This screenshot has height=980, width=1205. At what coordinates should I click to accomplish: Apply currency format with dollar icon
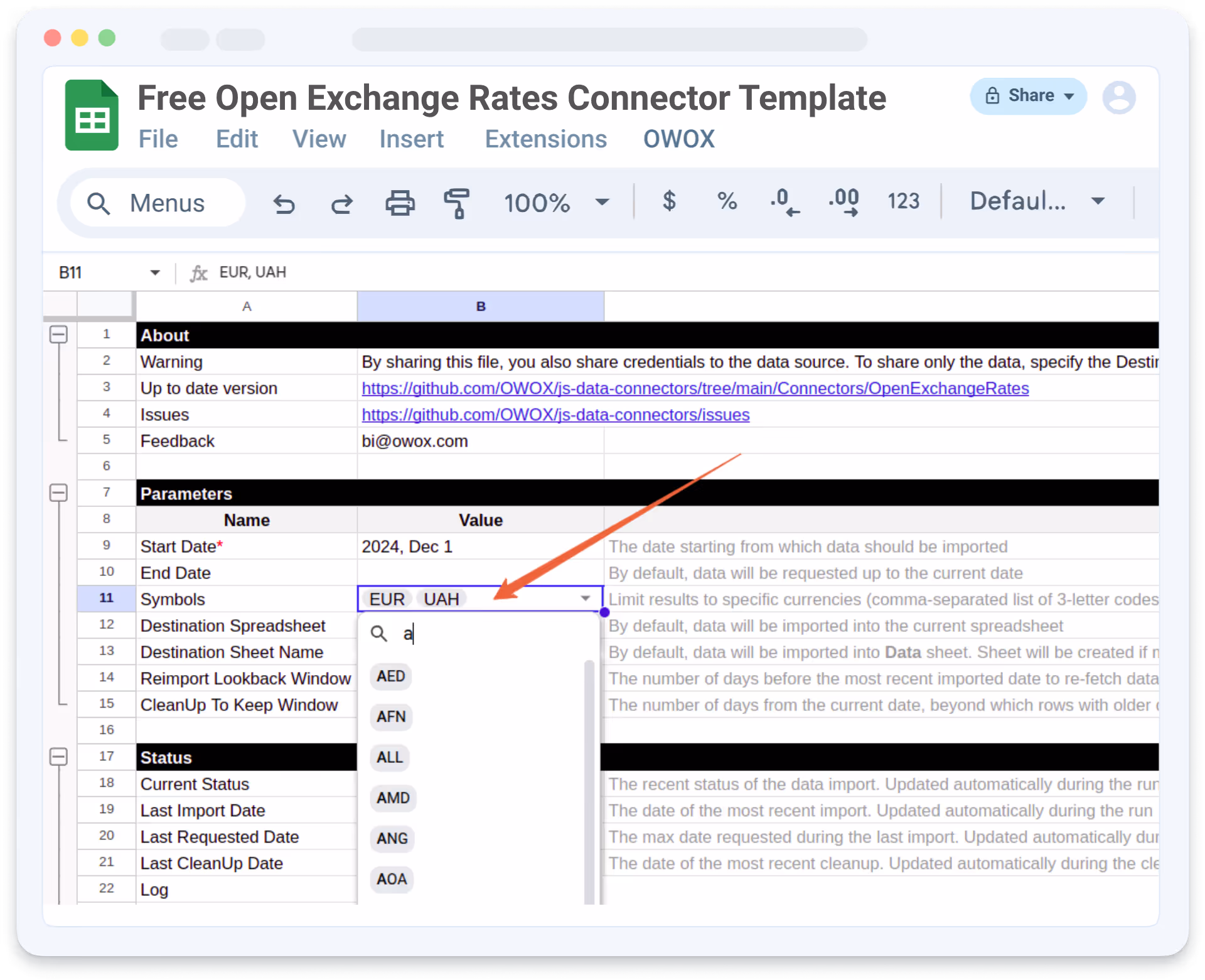coord(669,201)
